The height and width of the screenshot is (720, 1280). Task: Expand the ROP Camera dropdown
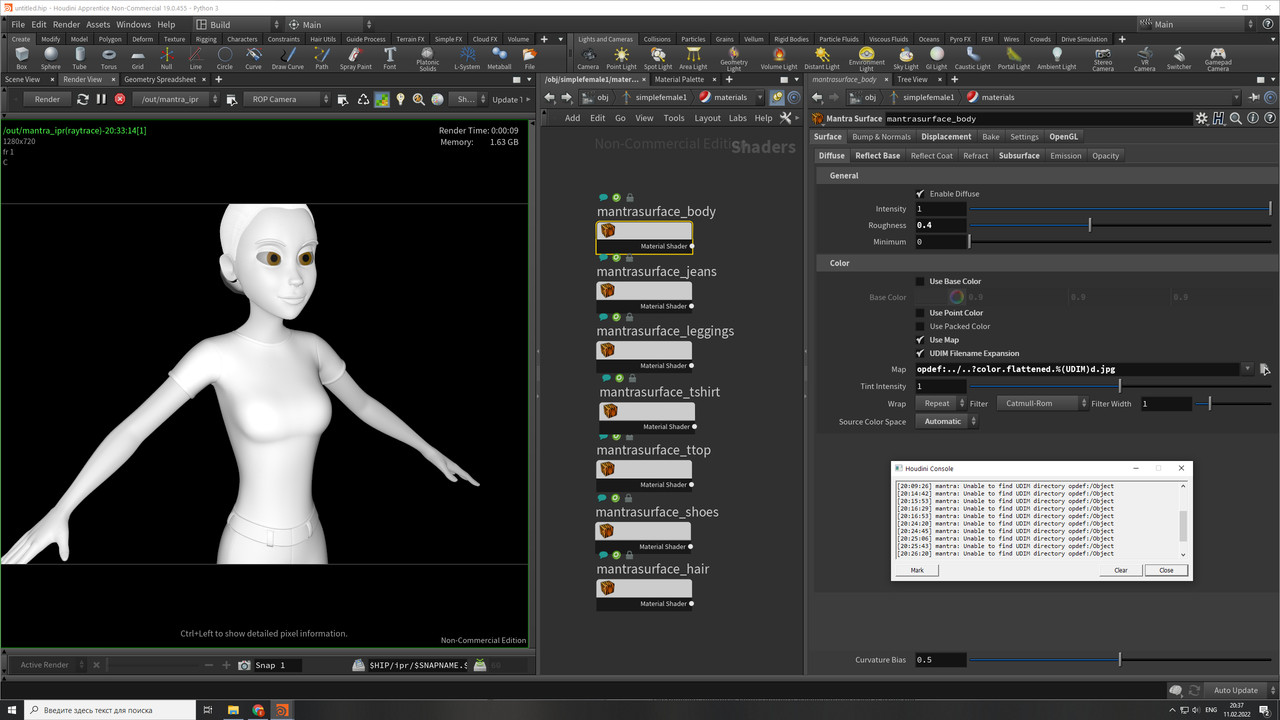click(x=287, y=99)
